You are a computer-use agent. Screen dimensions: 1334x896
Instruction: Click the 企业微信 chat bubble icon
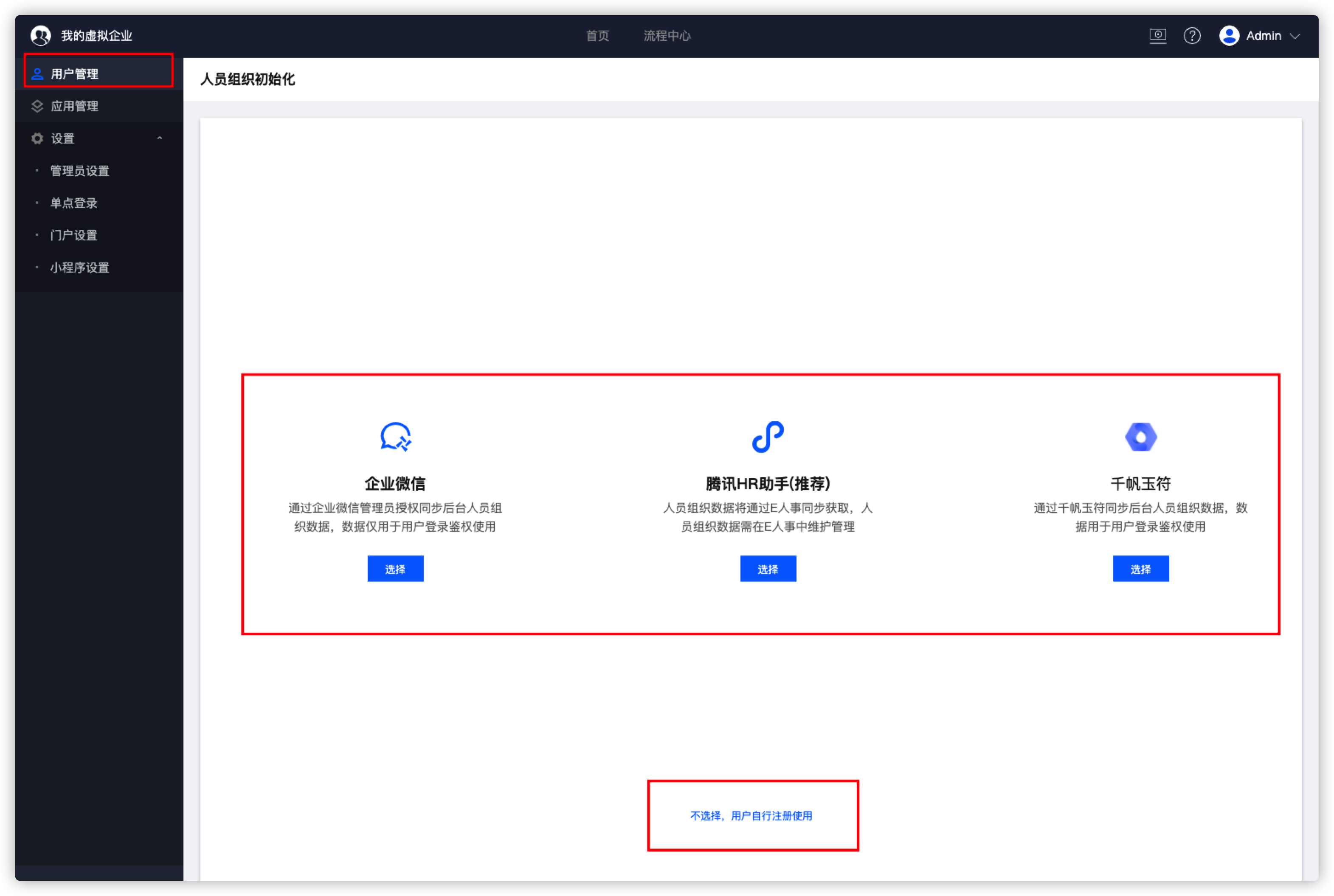click(x=395, y=437)
